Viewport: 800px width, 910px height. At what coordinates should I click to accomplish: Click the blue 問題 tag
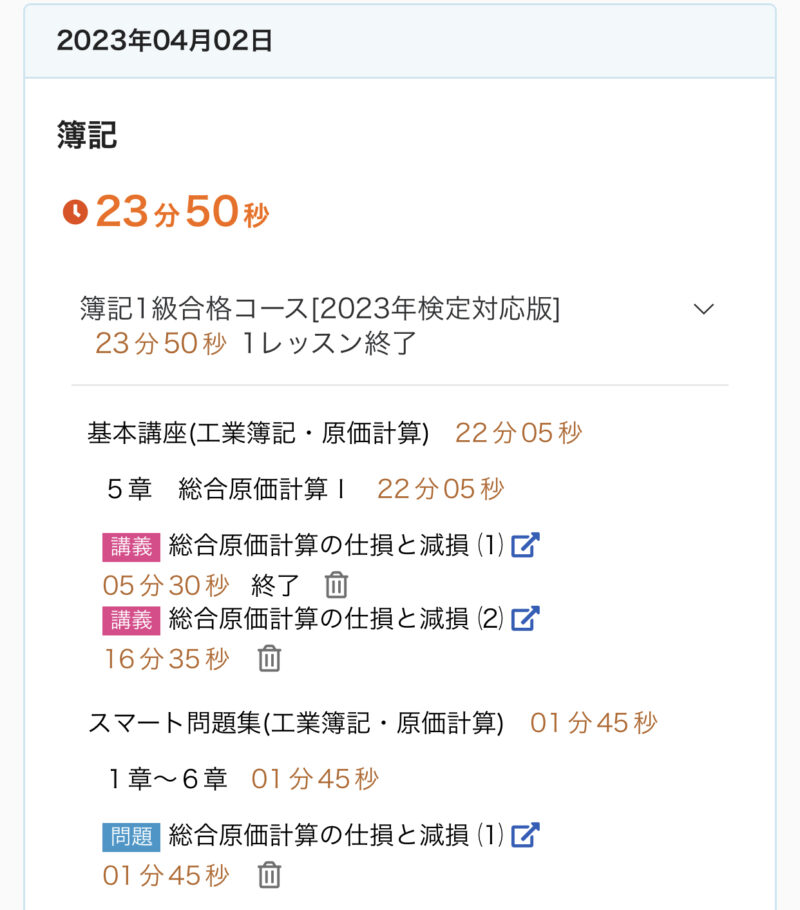[131, 836]
